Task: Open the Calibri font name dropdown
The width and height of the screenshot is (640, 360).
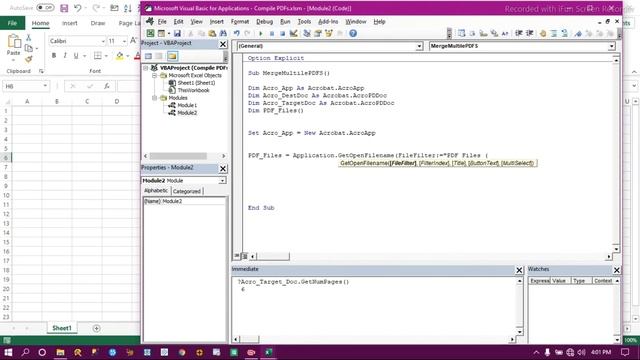Action: tap(103, 41)
